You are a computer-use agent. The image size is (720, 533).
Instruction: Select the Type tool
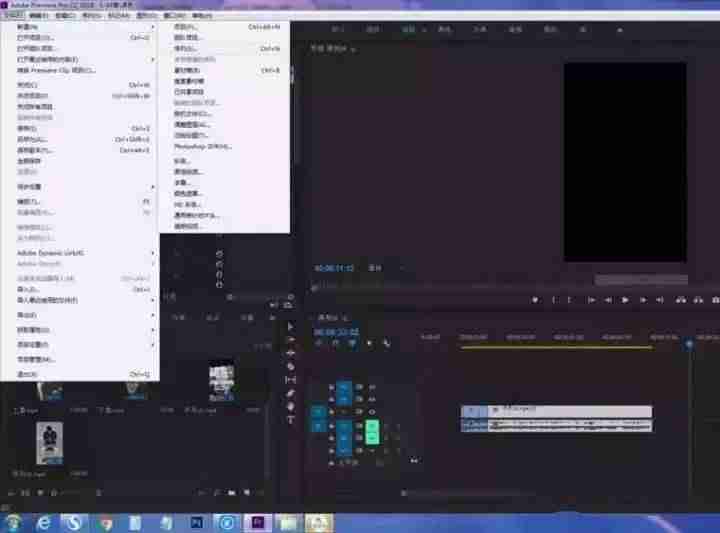click(290, 419)
